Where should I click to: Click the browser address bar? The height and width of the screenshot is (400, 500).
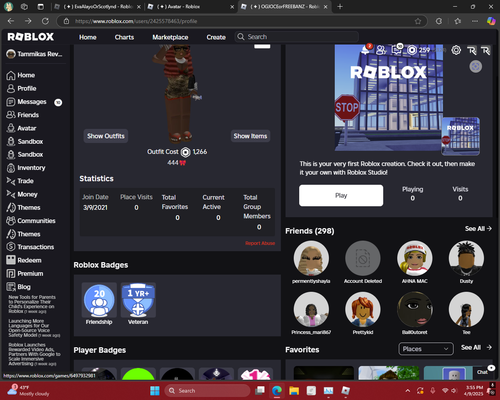point(242,21)
